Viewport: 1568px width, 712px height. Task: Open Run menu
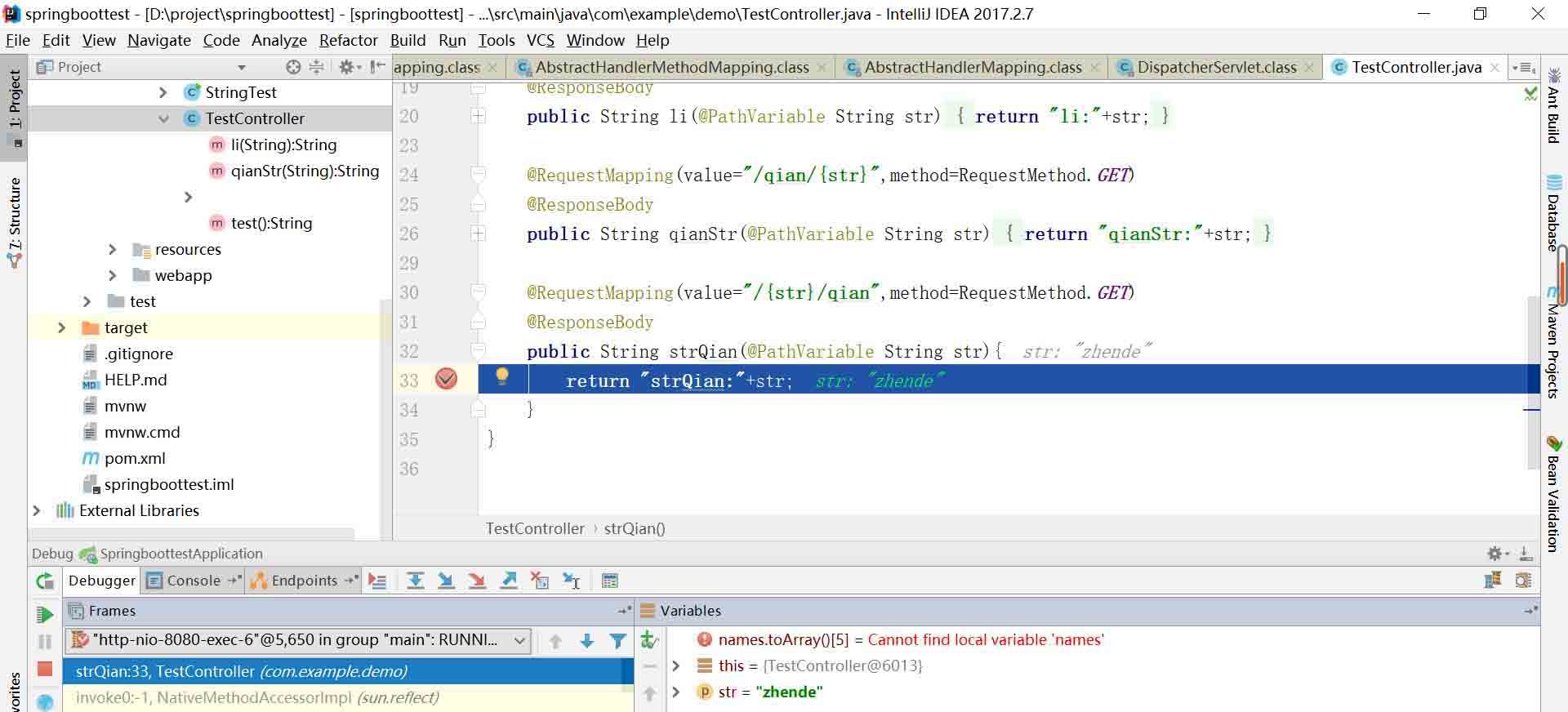pyautogui.click(x=452, y=40)
